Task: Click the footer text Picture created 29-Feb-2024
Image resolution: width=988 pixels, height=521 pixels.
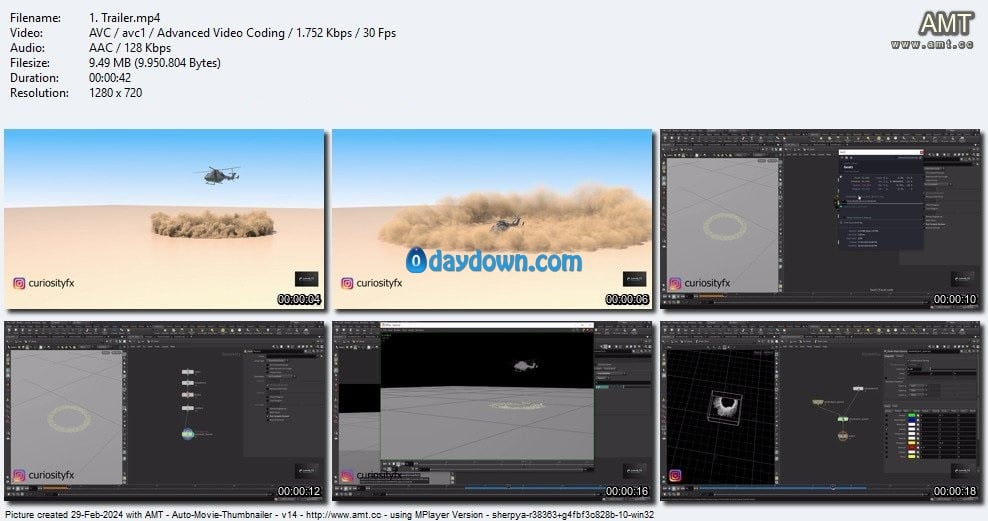Action: tap(62, 515)
